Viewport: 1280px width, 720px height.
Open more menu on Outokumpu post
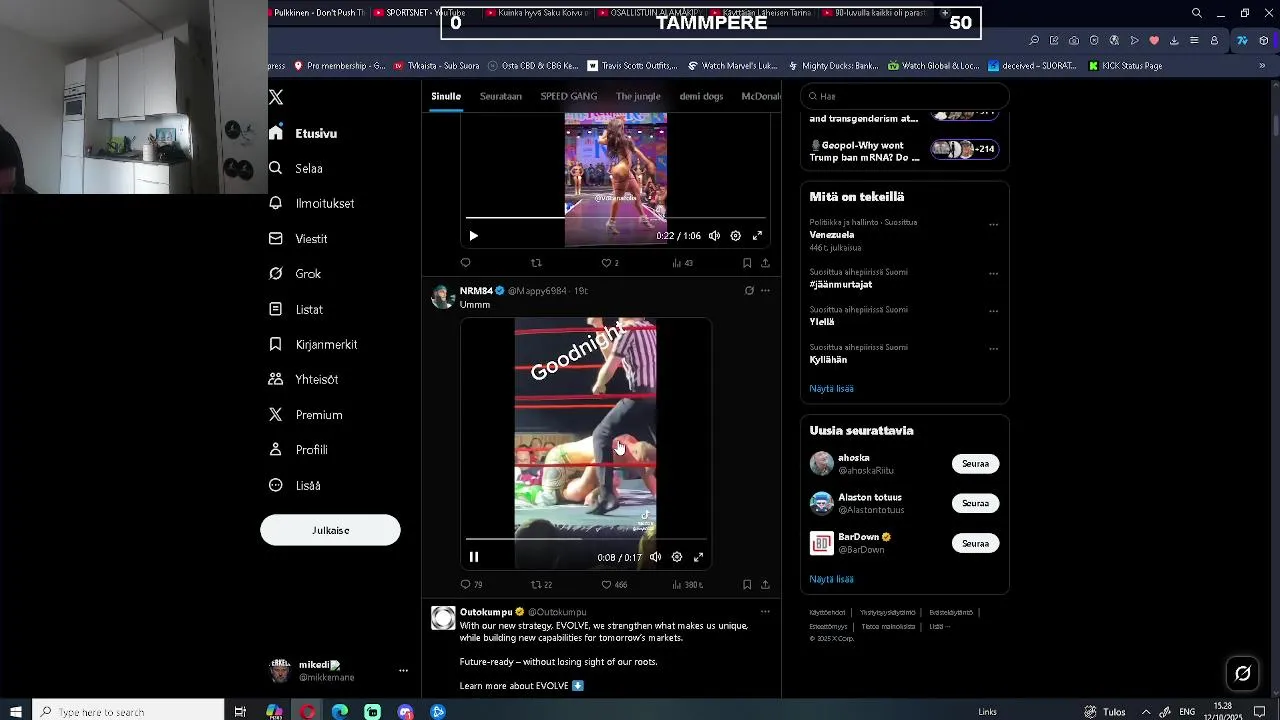[765, 612]
